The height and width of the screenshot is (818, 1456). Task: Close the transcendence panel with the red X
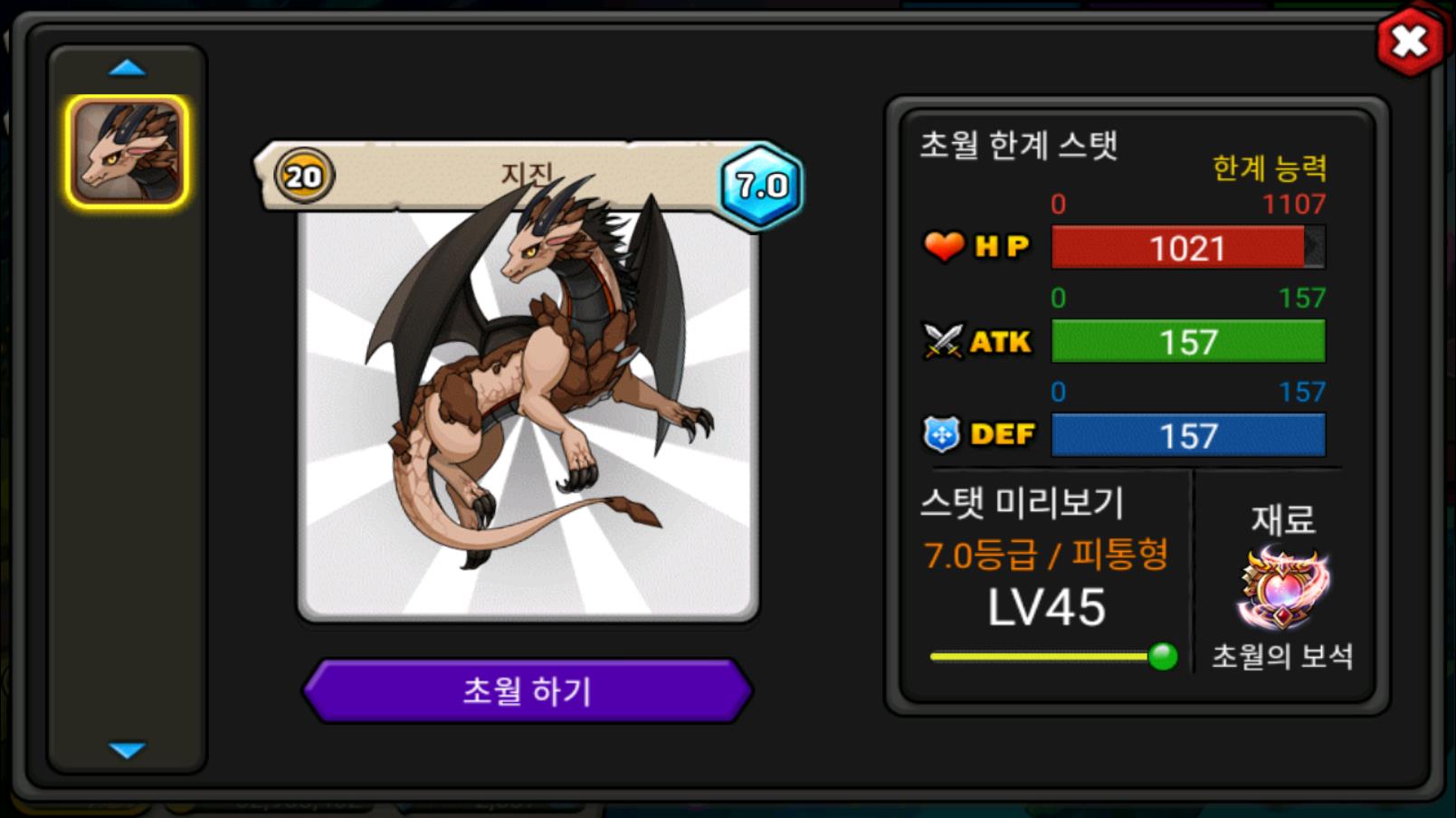pyautogui.click(x=1409, y=41)
